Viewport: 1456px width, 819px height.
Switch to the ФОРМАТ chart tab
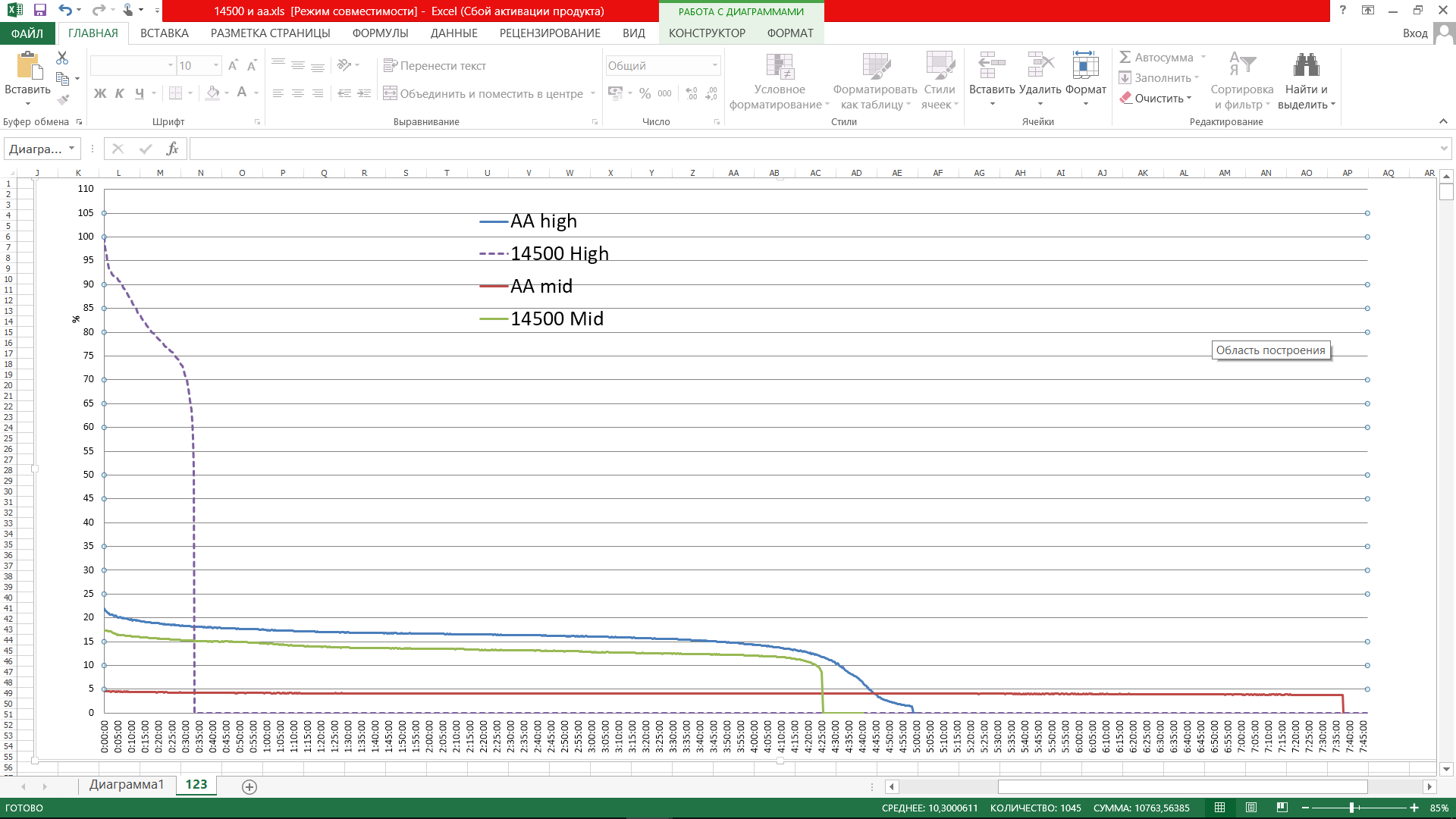[790, 33]
